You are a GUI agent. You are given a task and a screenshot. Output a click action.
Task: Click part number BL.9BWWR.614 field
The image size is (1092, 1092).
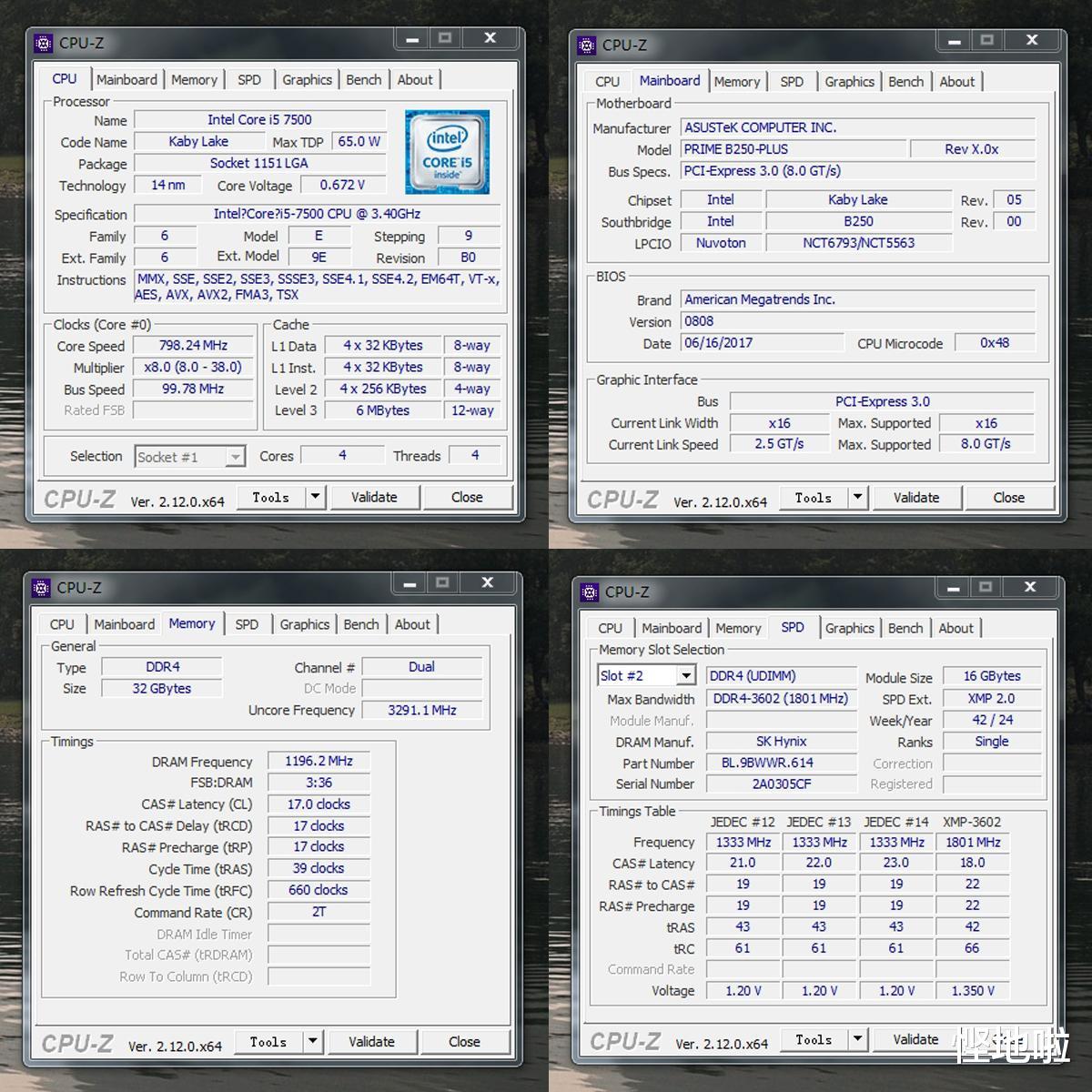click(x=781, y=763)
